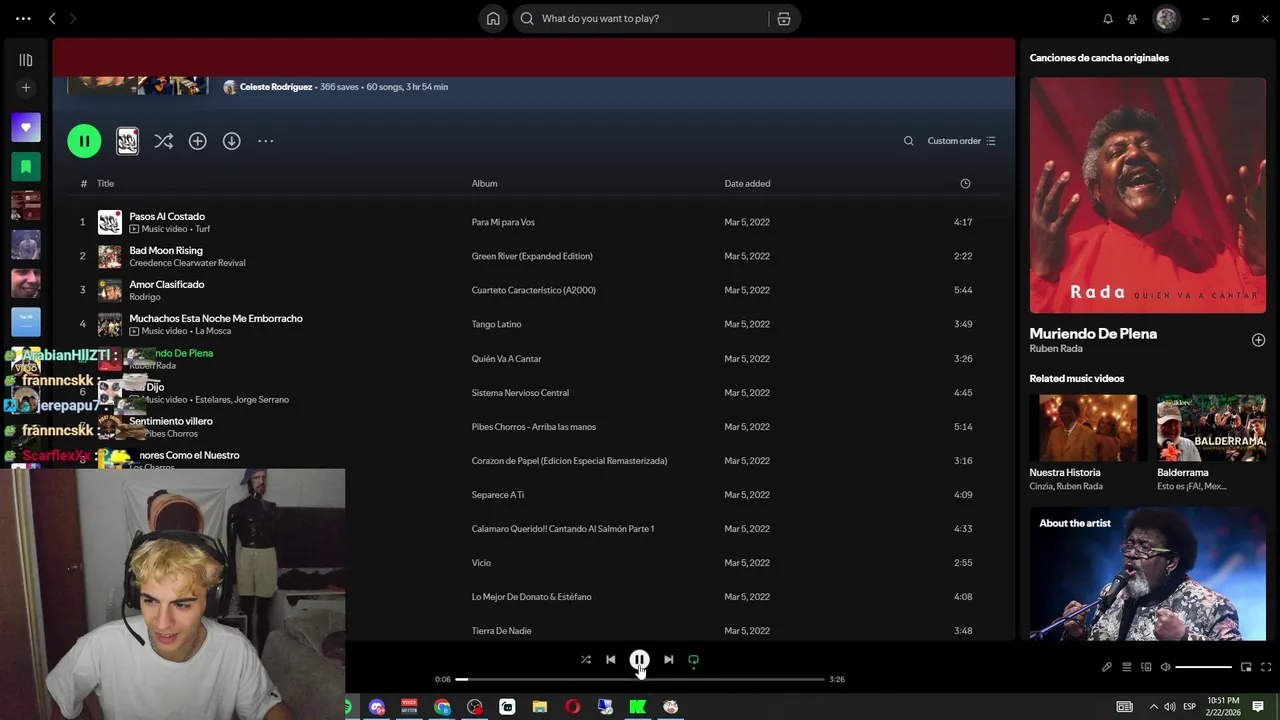Open Your Episodes green bookmark tile

26,167
